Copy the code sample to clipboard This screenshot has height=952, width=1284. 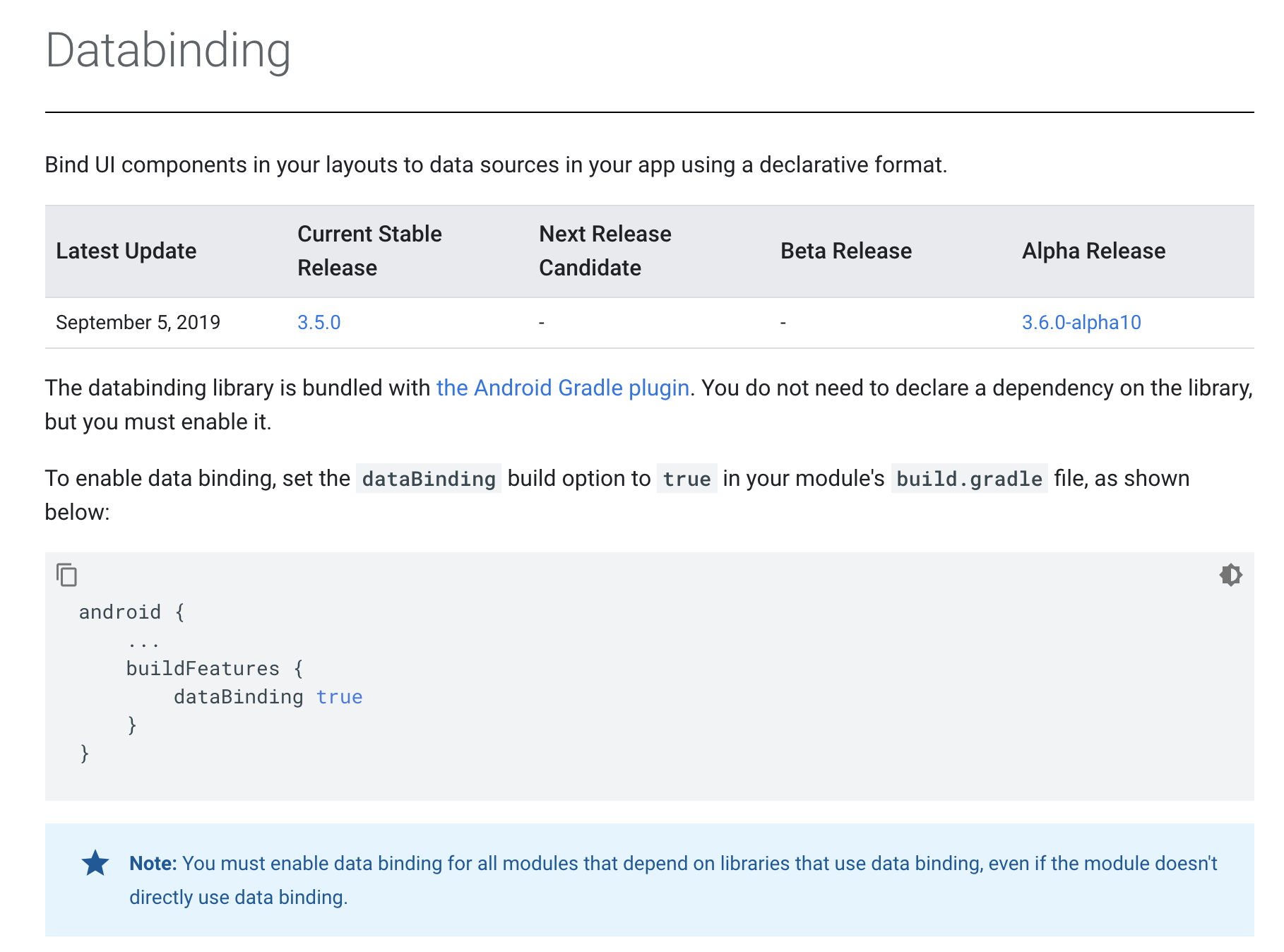(x=66, y=575)
